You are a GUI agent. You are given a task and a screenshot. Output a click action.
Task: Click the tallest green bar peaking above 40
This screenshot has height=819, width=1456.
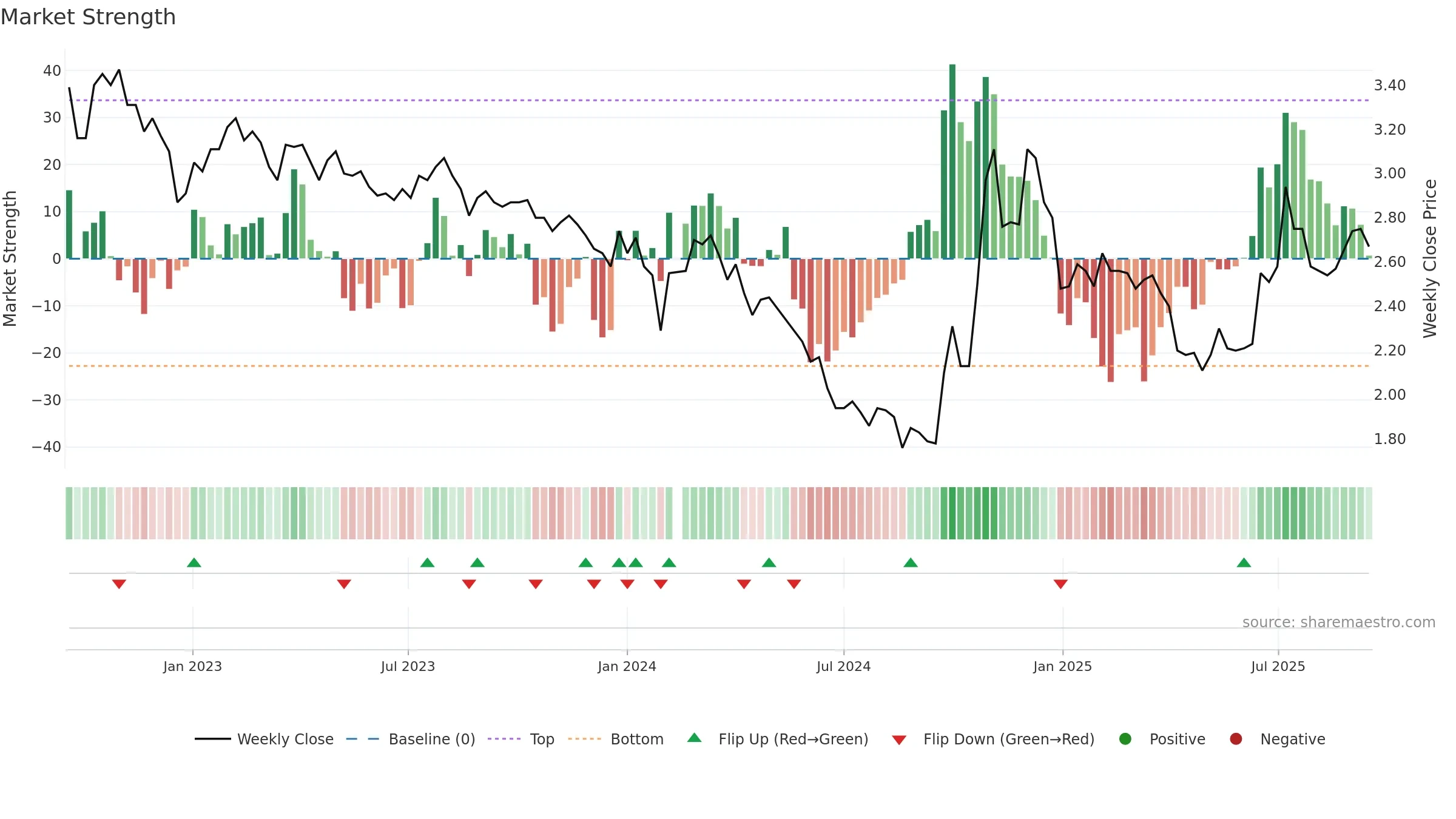coord(952,161)
